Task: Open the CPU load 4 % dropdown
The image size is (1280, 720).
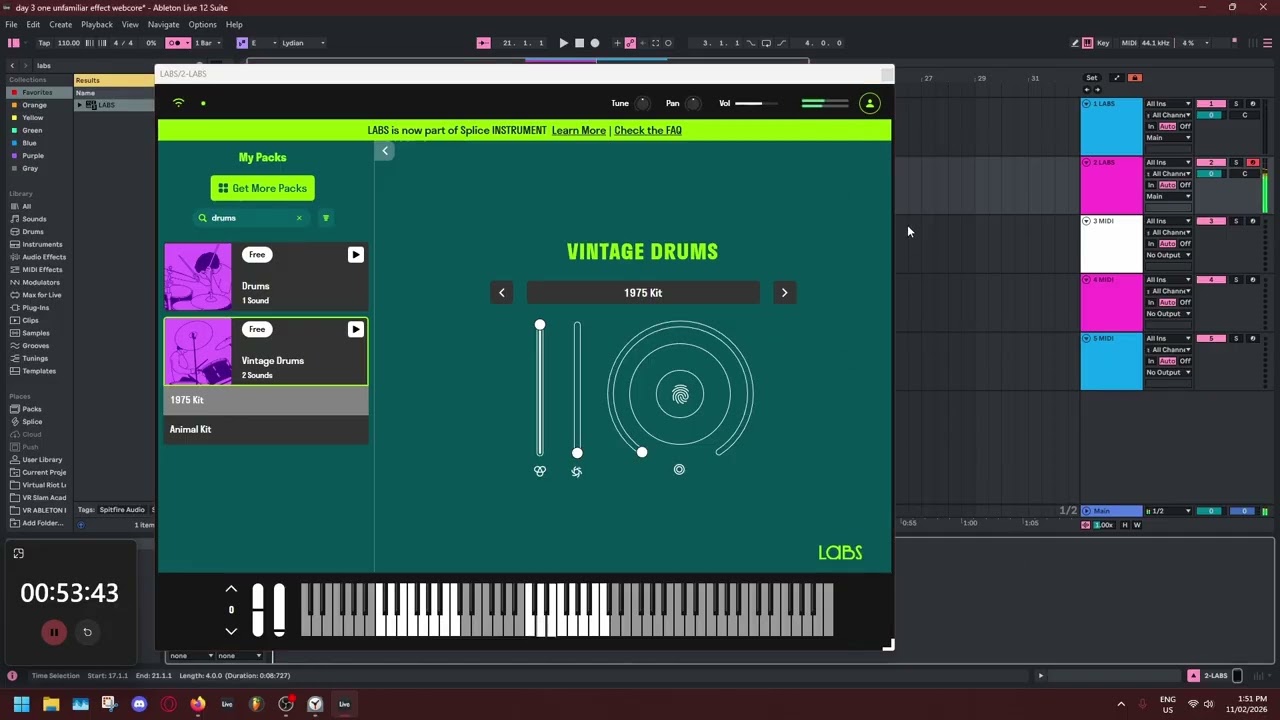Action: pos(1194,43)
